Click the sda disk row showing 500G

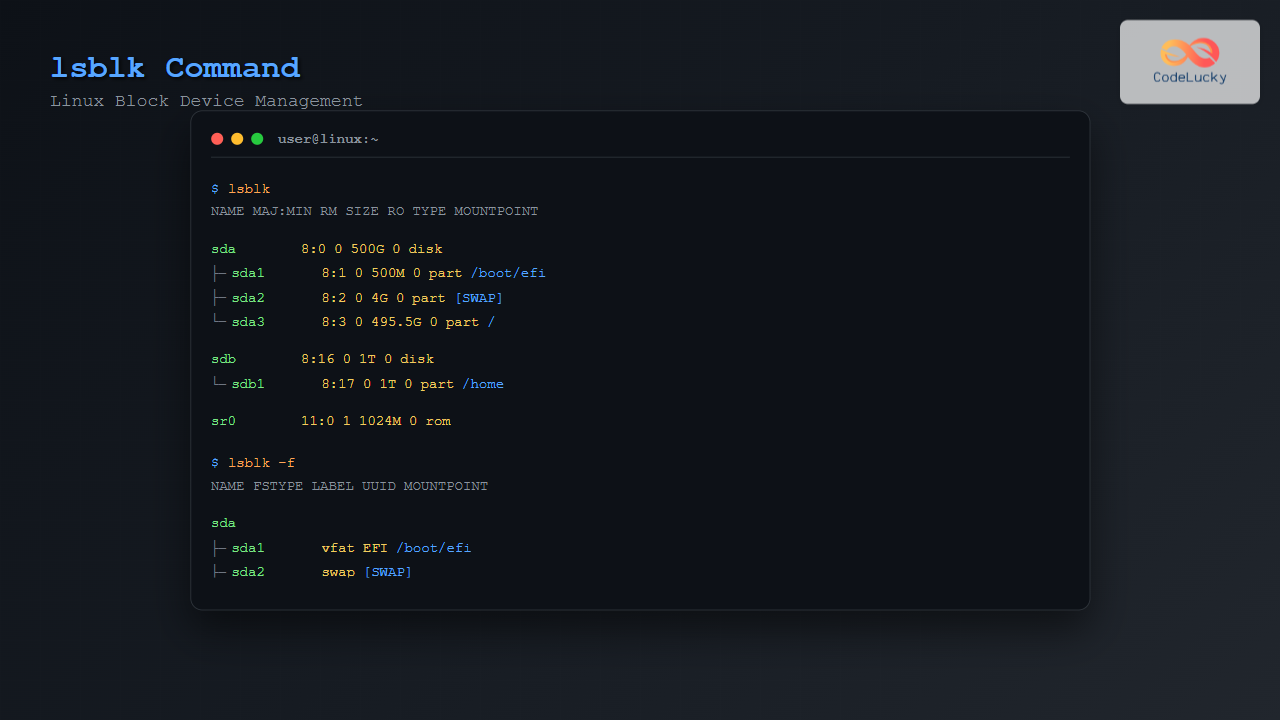click(326, 249)
